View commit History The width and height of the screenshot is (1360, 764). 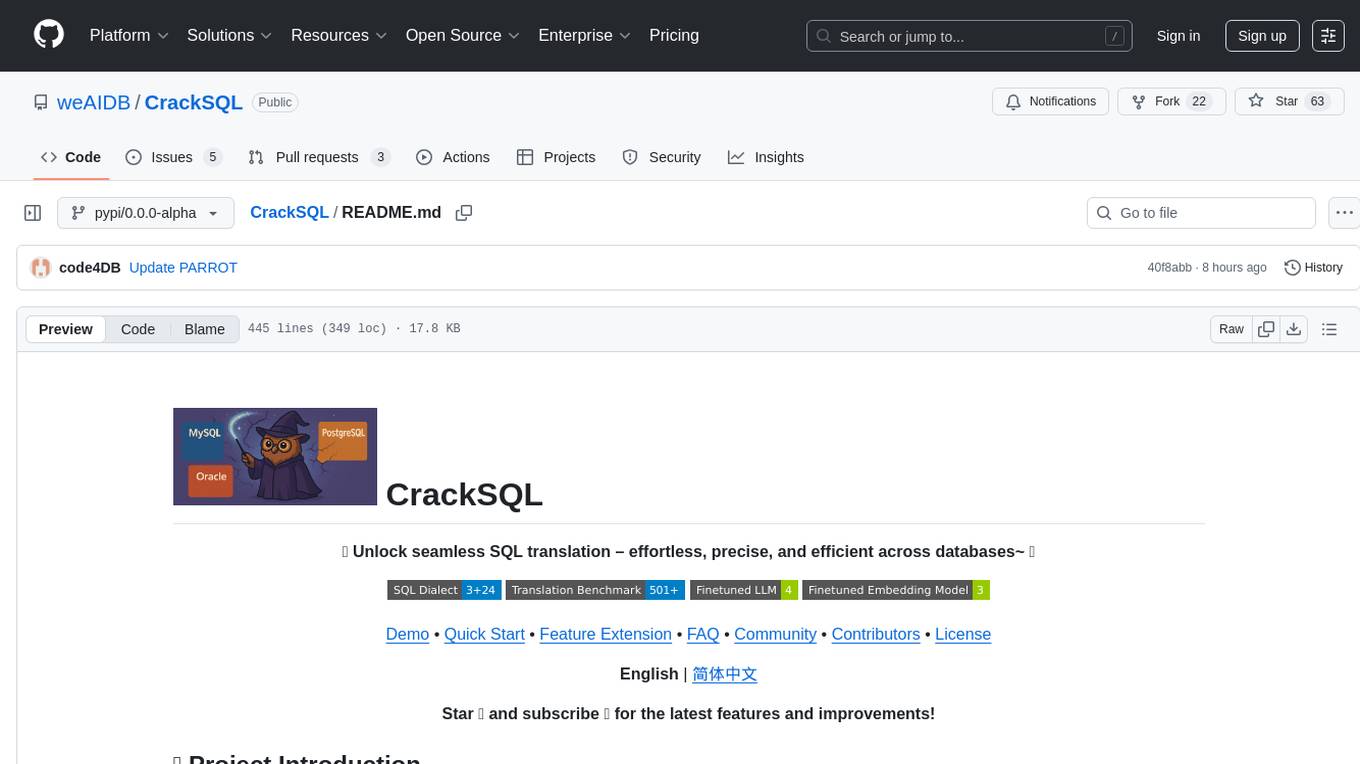coord(1313,268)
